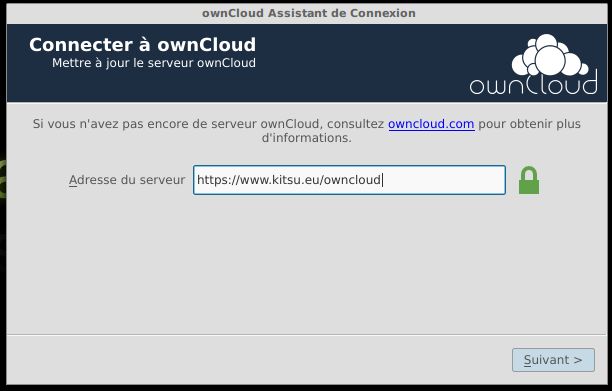Click the Suivant button

[553, 360]
